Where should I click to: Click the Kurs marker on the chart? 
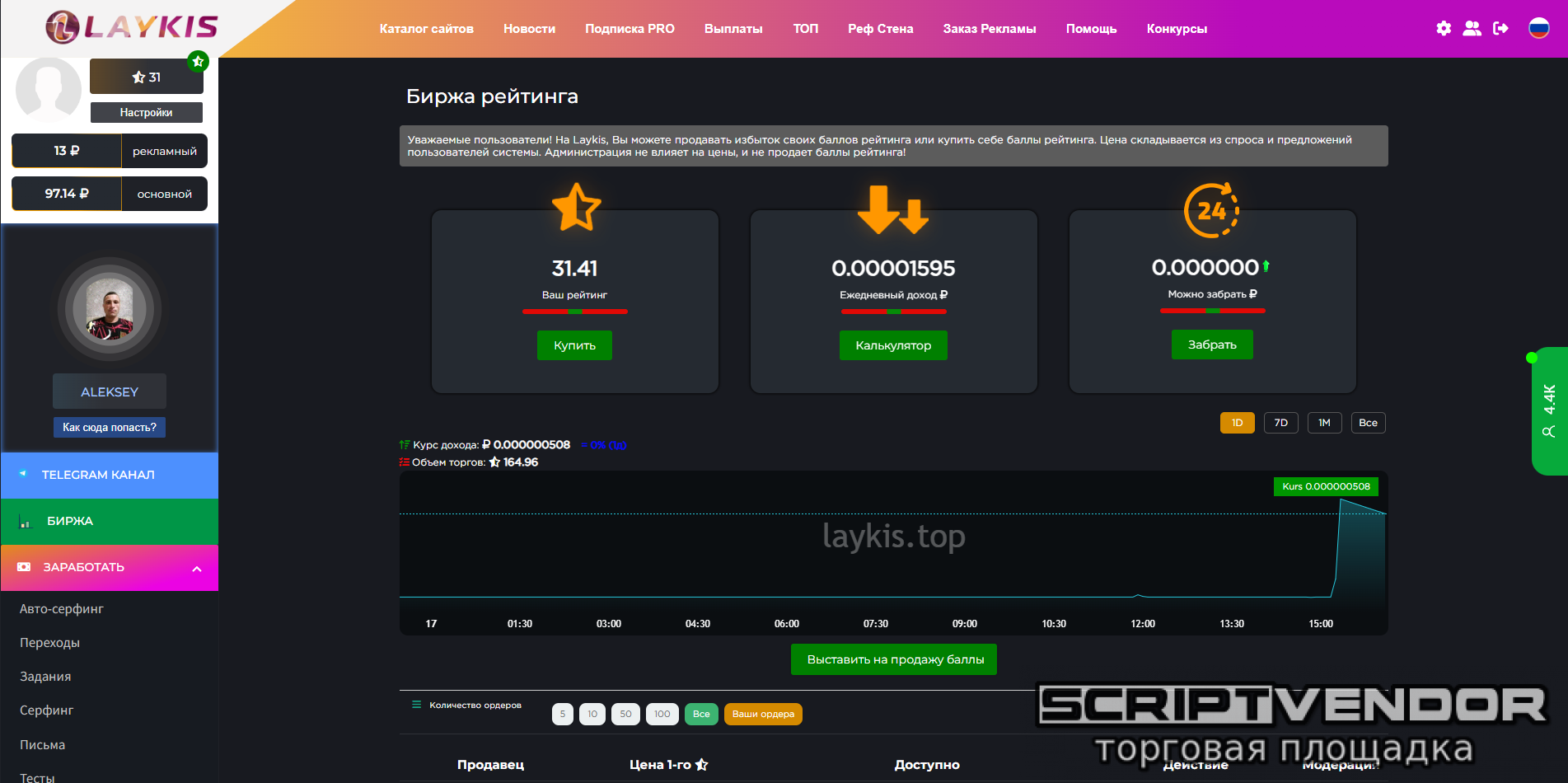click(x=1325, y=486)
